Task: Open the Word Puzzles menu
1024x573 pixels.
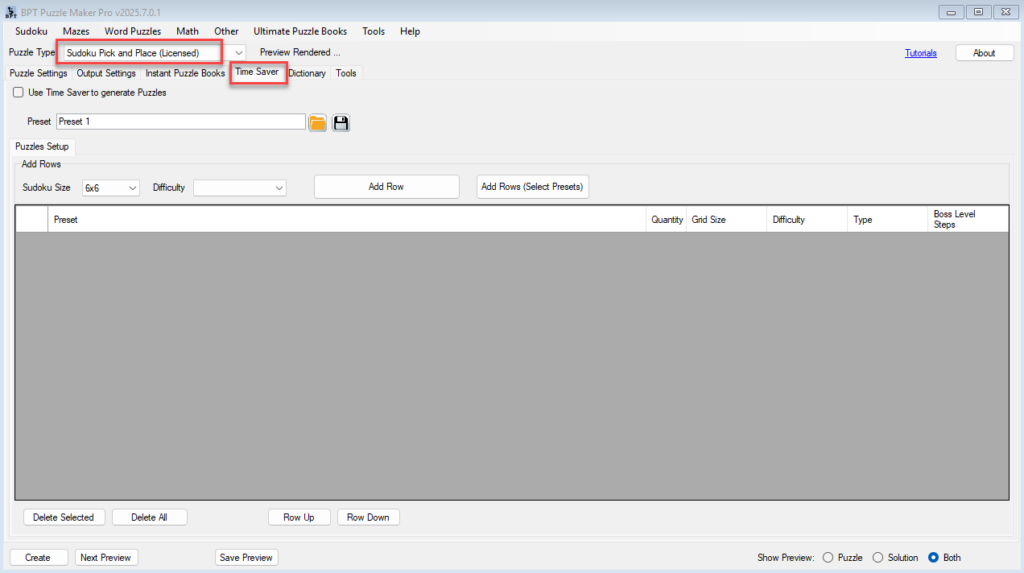Action: (x=133, y=31)
